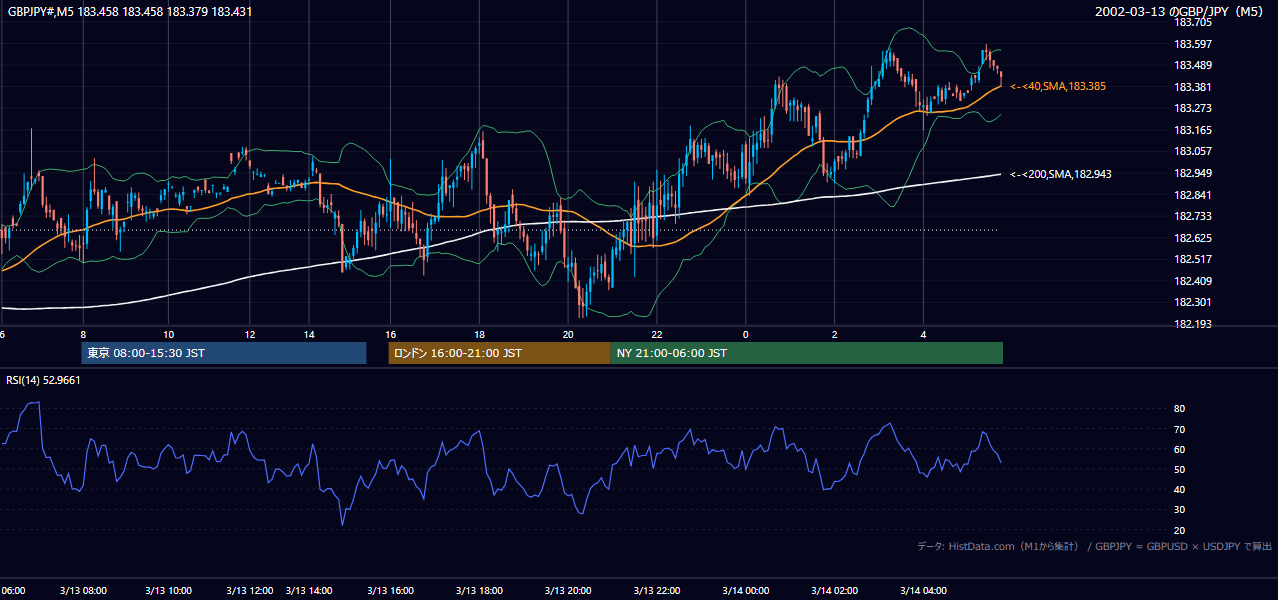Click the 183.705 price axis label
The width and height of the screenshot is (1278, 600).
(x=1193, y=22)
